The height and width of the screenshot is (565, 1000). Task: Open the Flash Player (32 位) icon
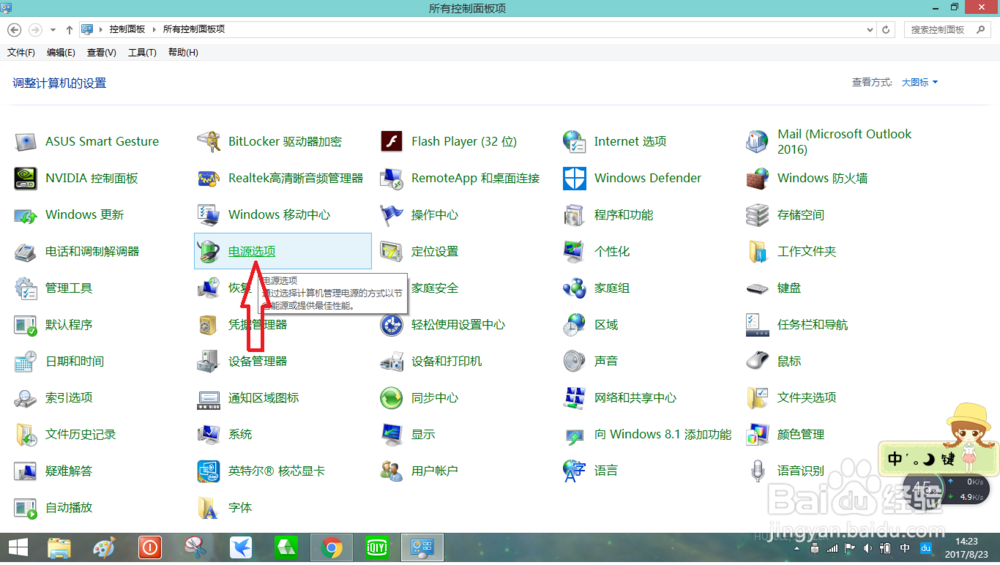pos(392,142)
